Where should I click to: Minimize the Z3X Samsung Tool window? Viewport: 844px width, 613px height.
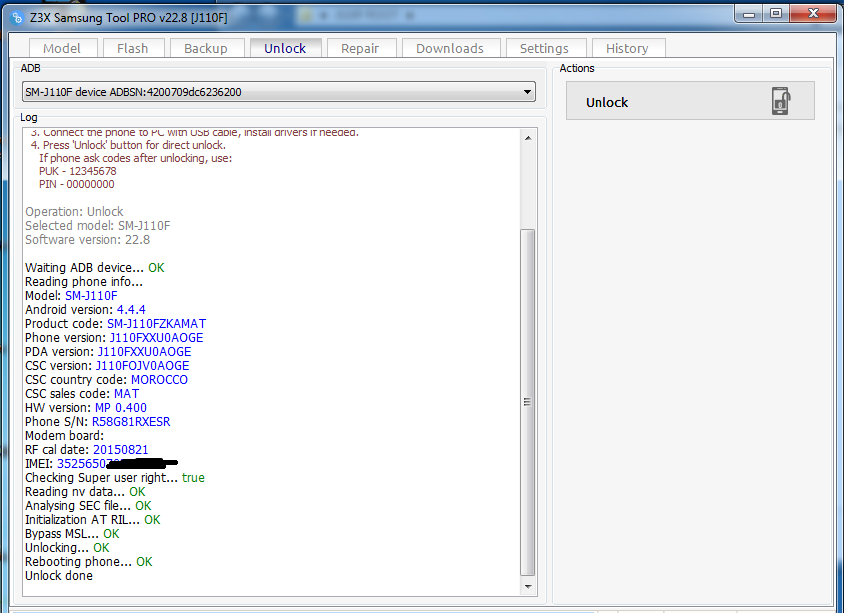point(749,13)
